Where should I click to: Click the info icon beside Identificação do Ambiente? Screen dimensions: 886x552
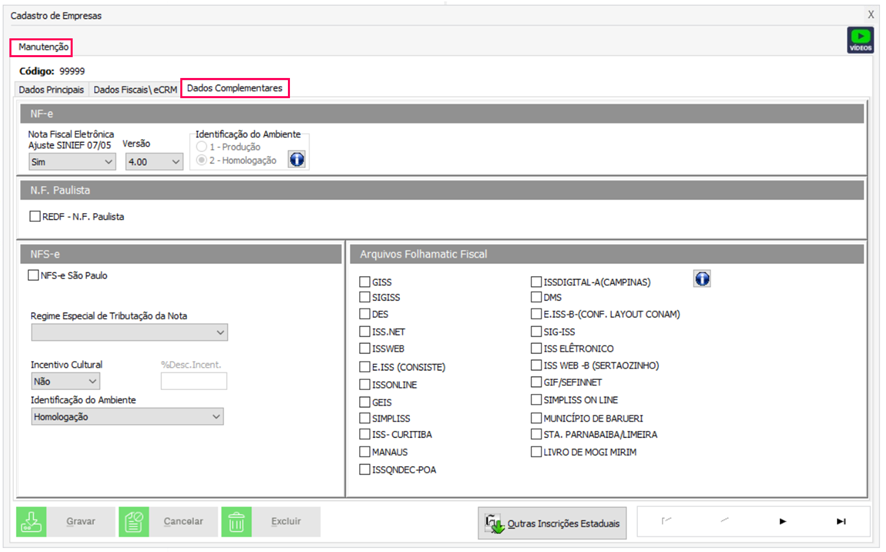297,159
